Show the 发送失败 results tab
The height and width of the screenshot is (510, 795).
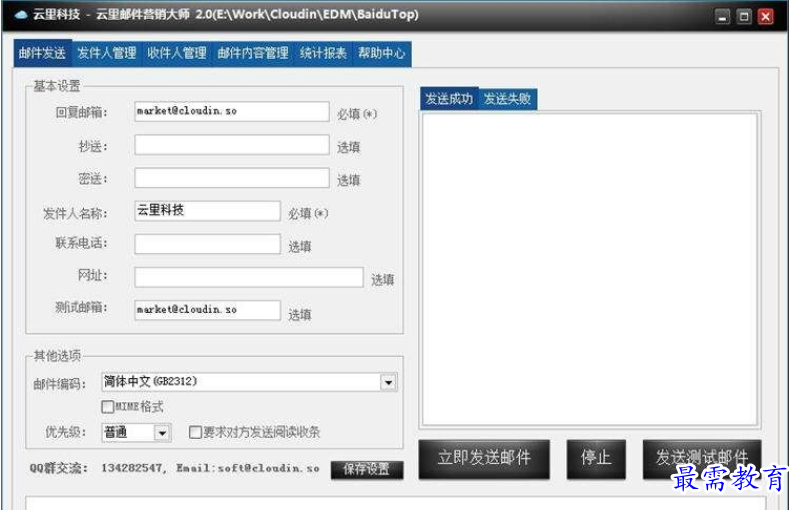coord(507,98)
